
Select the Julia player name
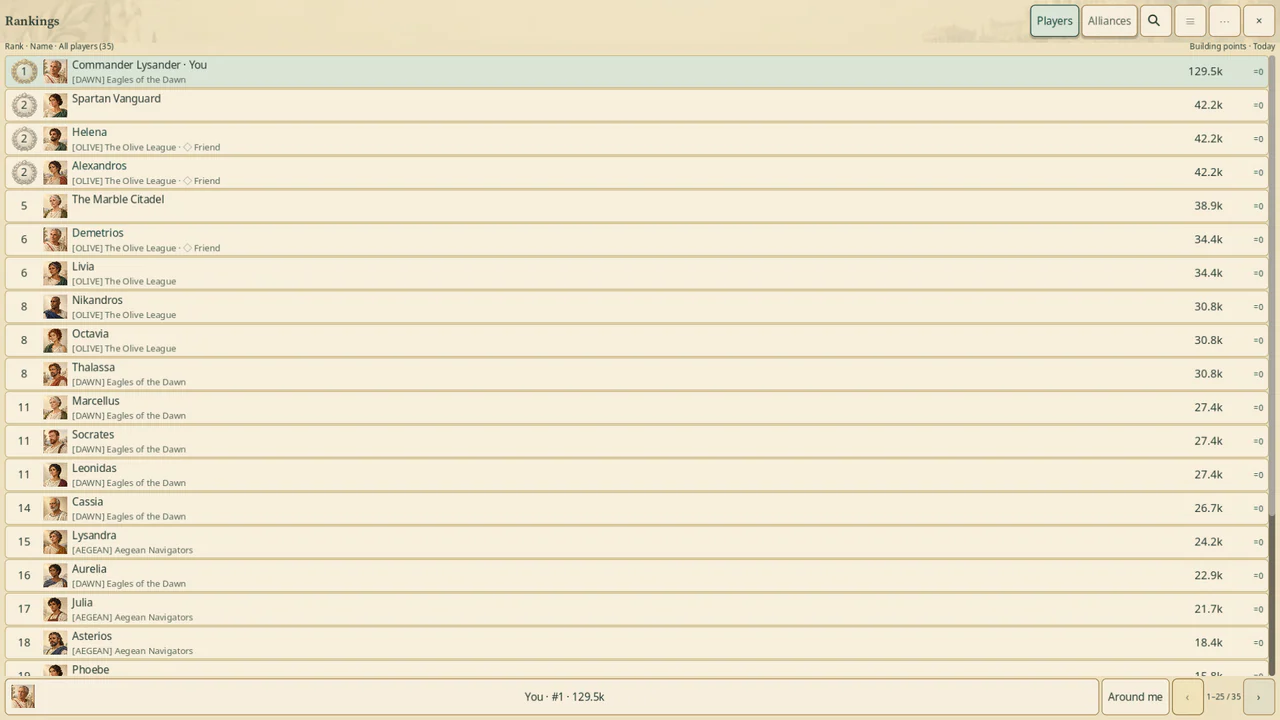tap(82, 603)
